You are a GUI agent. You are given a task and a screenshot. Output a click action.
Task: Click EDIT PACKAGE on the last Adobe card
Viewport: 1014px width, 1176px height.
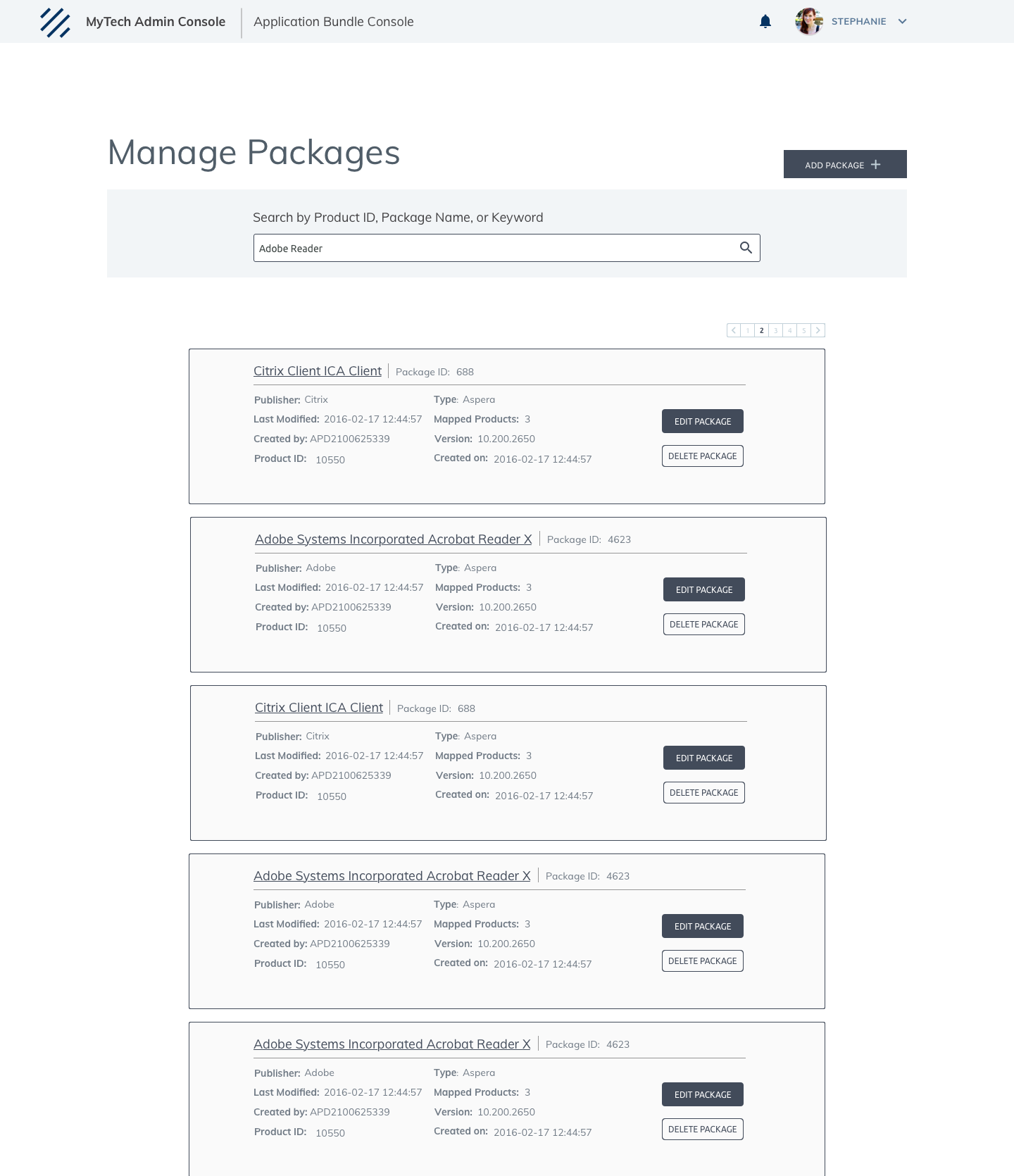tap(703, 1094)
